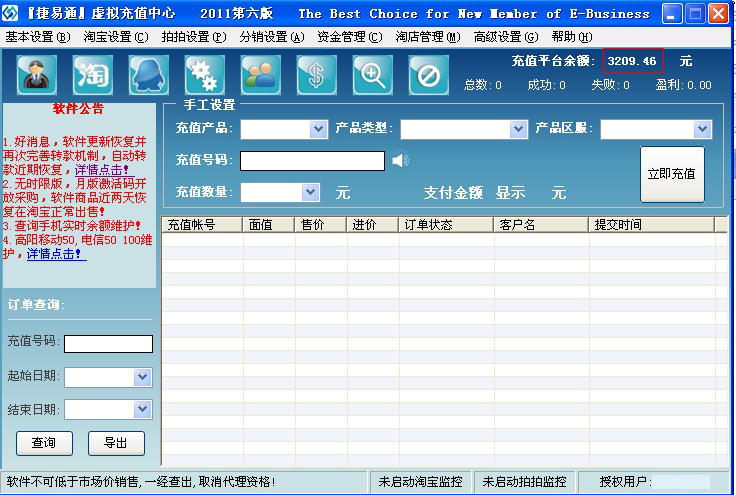Click the 订单状态 column header
This screenshot has height=495, width=736.
(x=446, y=225)
